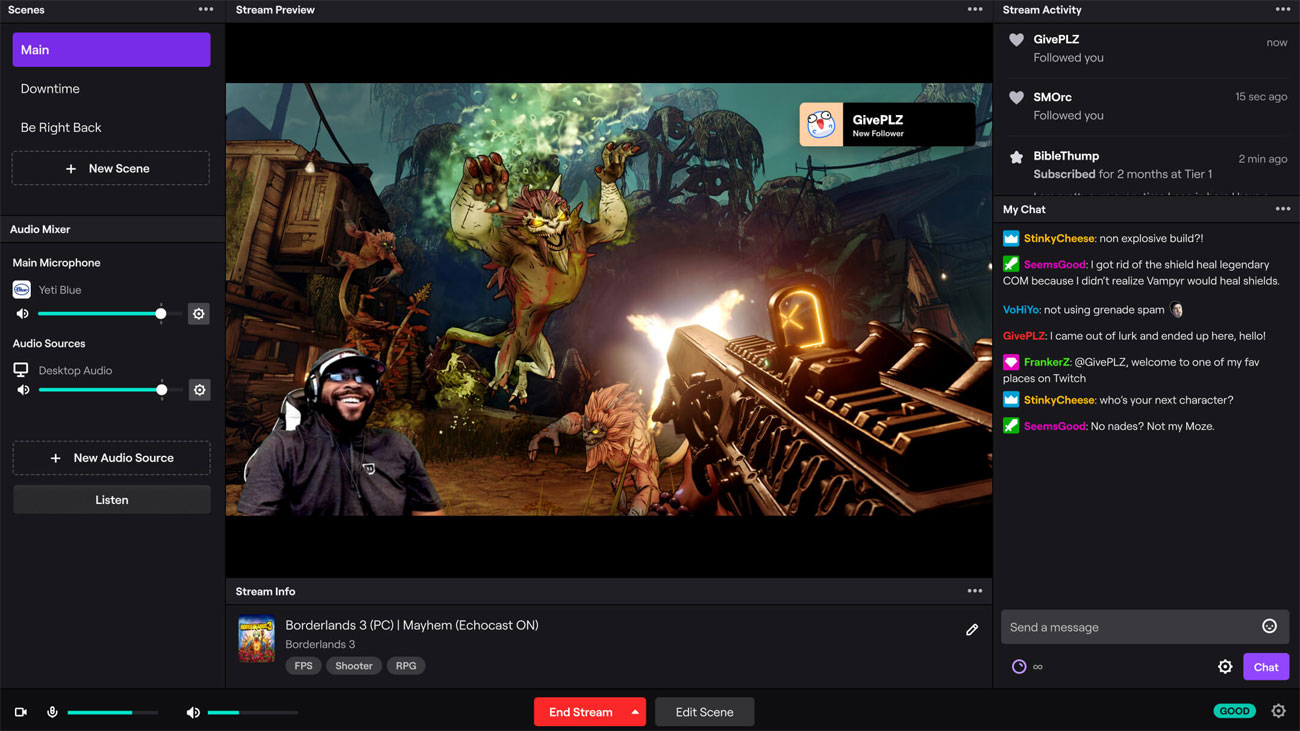Click the GOOD connection status badge
Viewport: 1300px width, 731px height.
1234,711
